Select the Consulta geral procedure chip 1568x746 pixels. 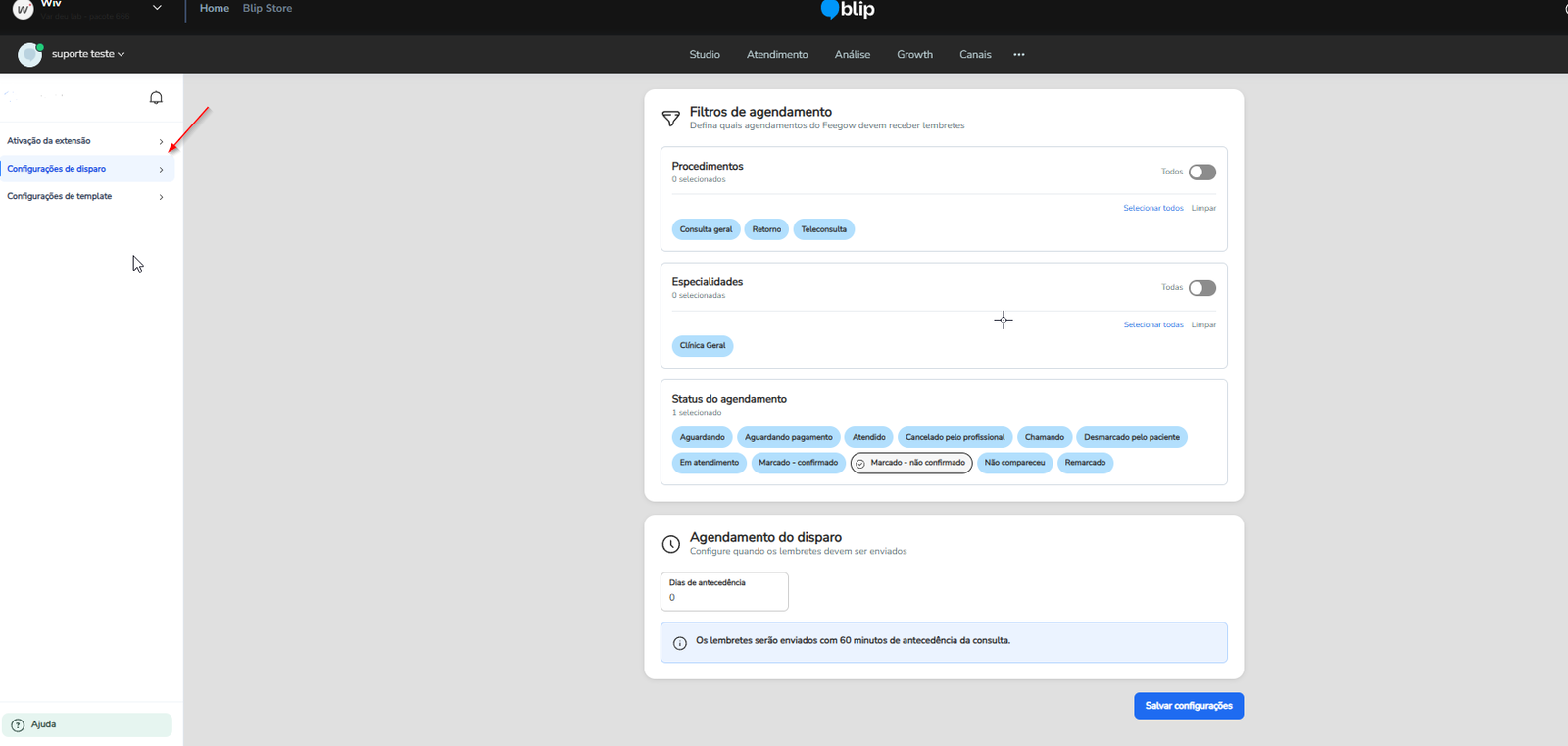(706, 229)
